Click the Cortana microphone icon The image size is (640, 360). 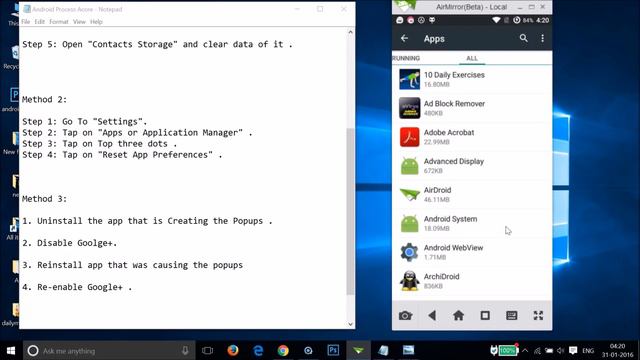185,351
